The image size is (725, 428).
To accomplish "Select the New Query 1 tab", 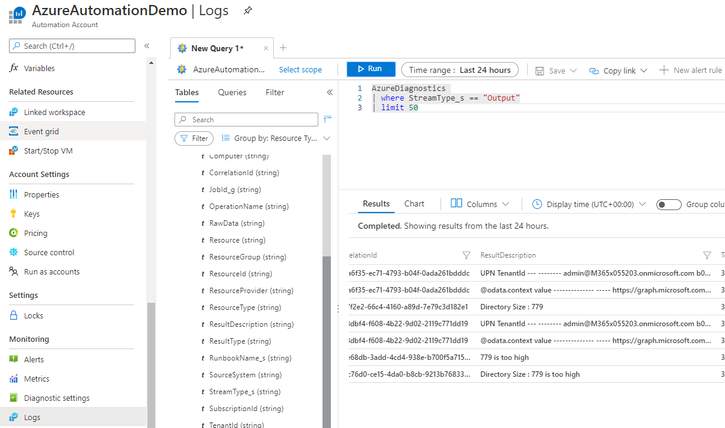I will tap(217, 48).
